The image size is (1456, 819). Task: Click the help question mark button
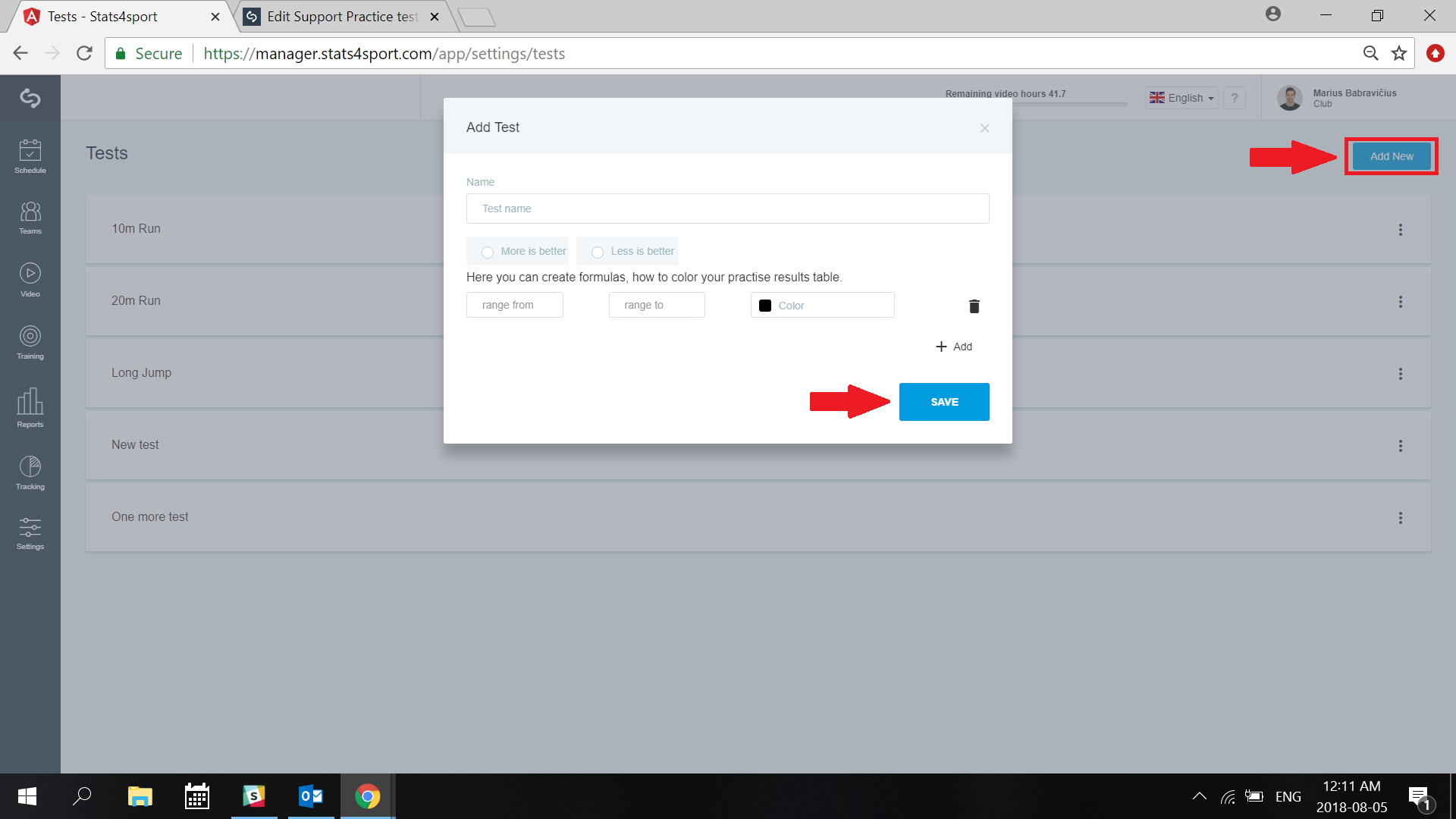1235,98
